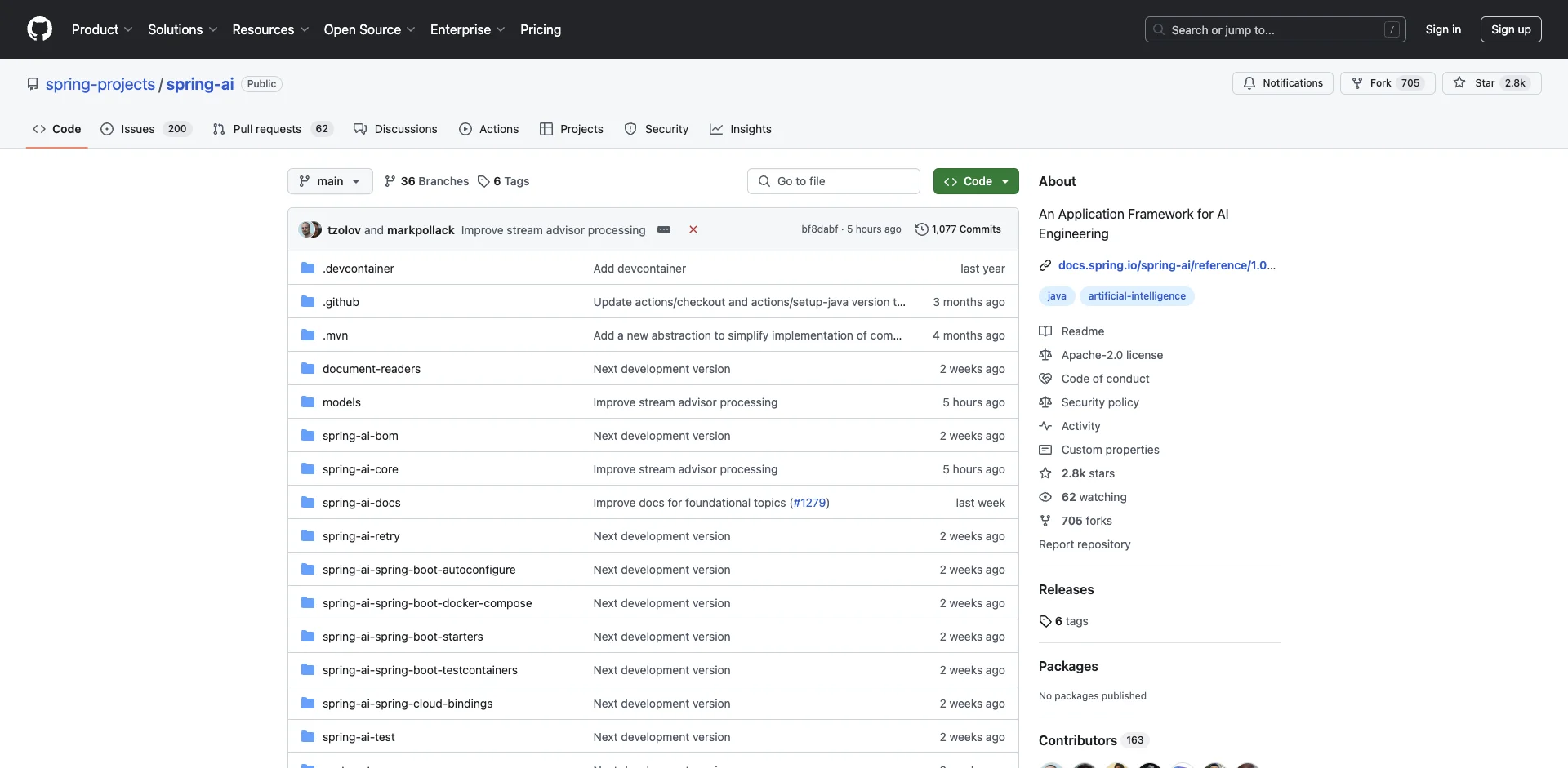Open spring-ai-spring-boot-docker-compose folder
1568x768 pixels.
click(x=427, y=603)
